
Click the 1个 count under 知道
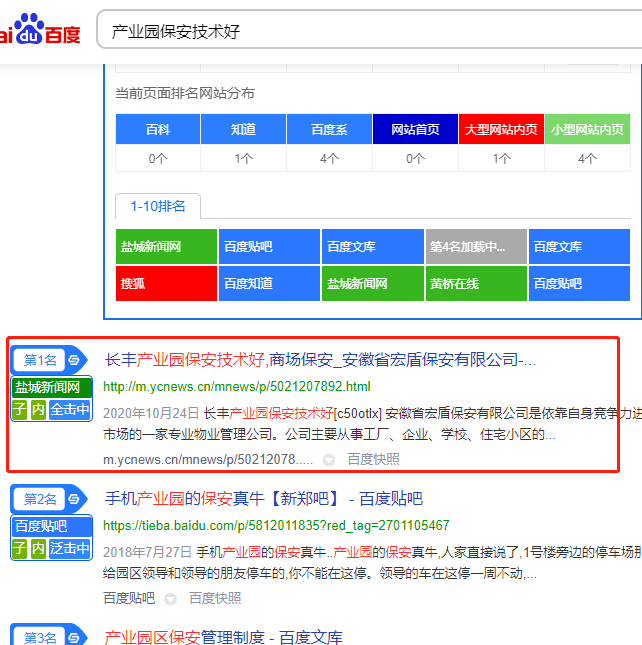point(243,158)
